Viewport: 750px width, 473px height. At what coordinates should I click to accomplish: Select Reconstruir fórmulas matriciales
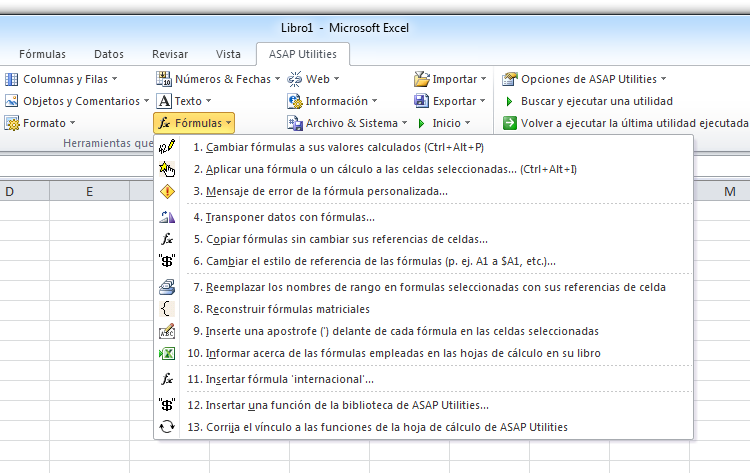click(424, 309)
